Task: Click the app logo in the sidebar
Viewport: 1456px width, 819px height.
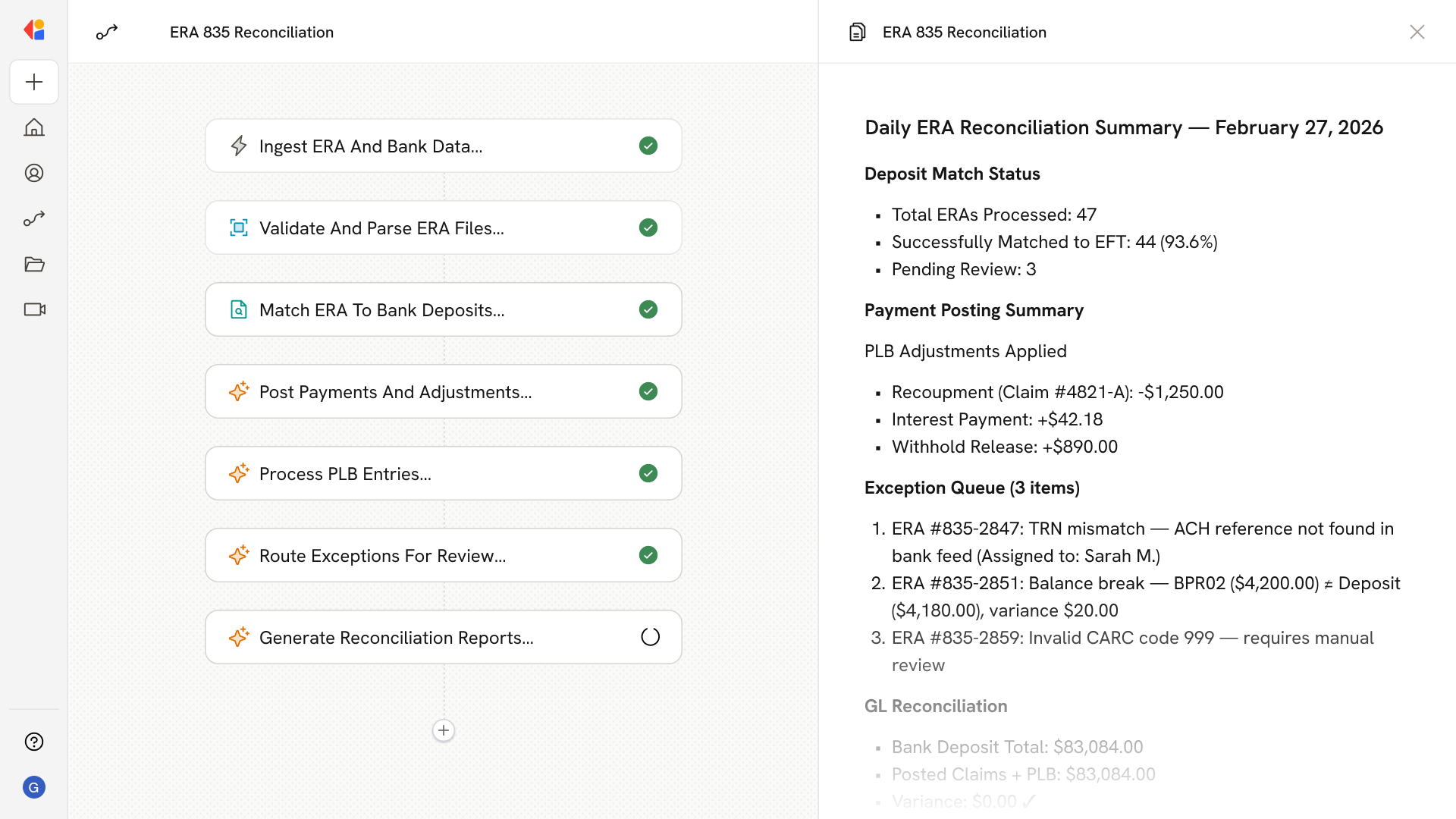Action: (34, 30)
